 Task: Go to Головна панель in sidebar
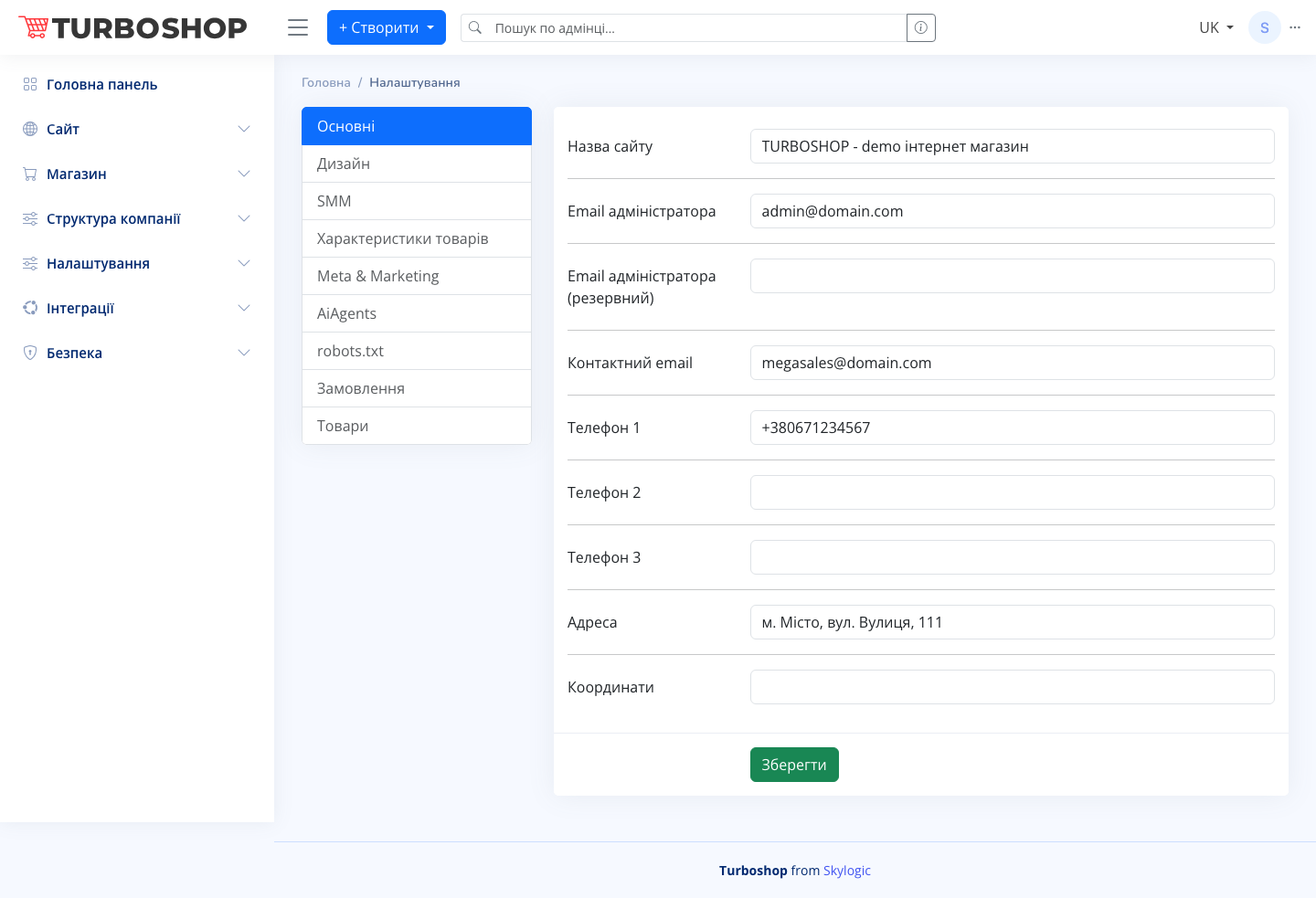point(137,84)
